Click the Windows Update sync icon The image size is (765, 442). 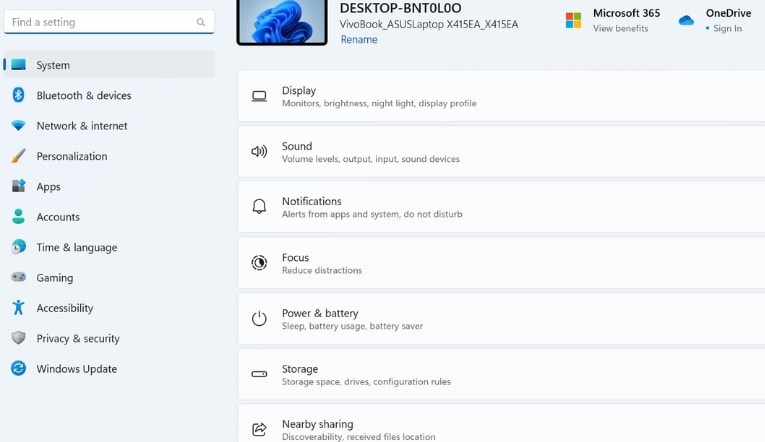(x=19, y=368)
